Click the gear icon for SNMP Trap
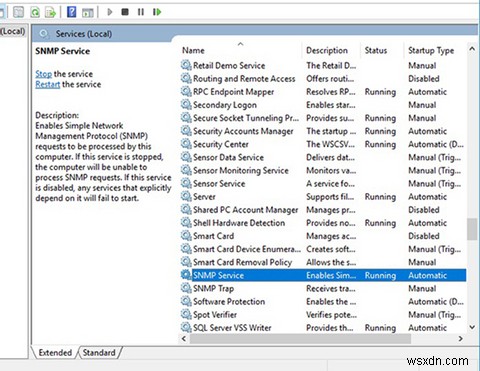The width and height of the screenshot is (480, 371). pyautogui.click(x=186, y=288)
